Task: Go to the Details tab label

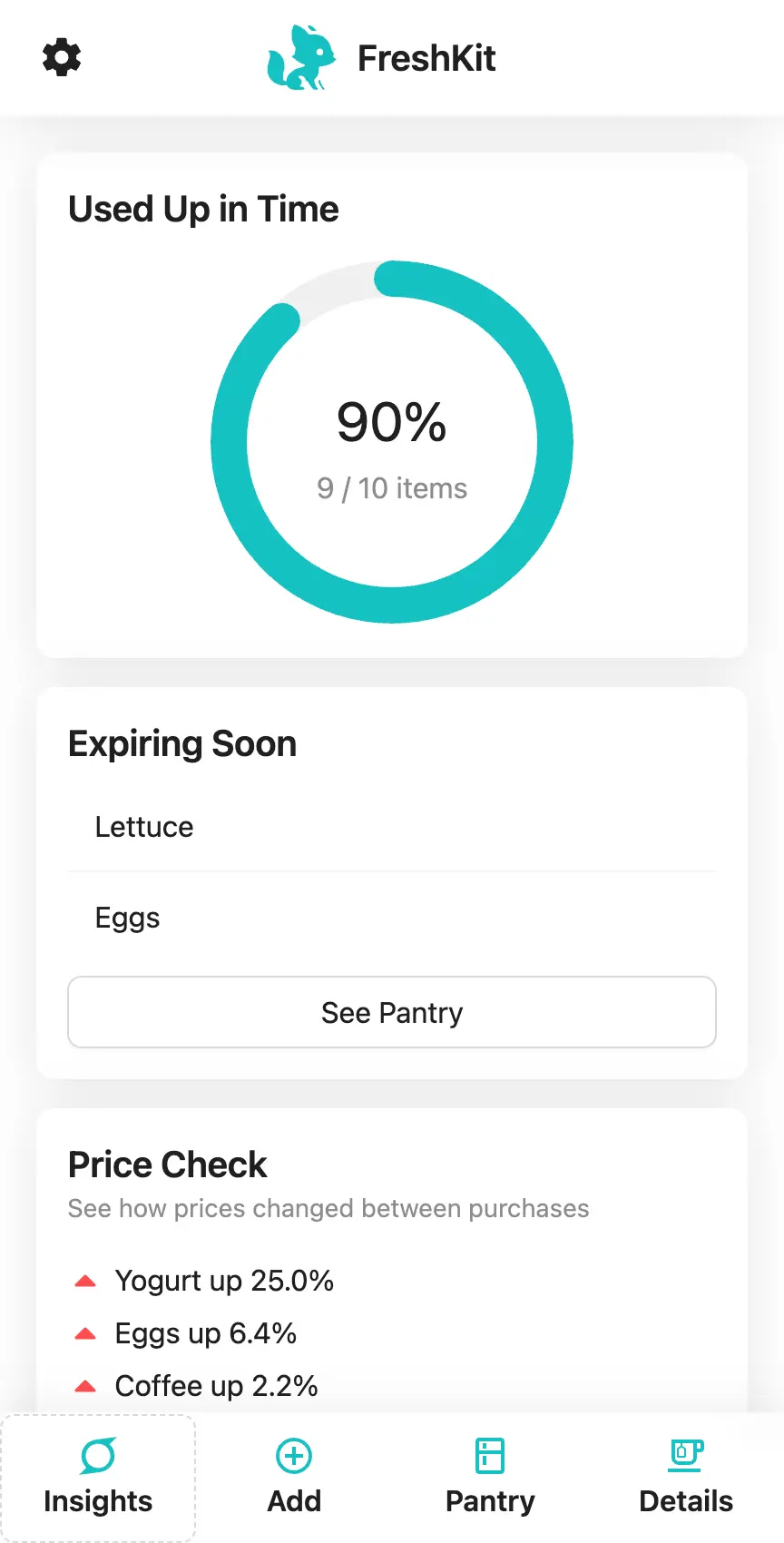Action: [686, 1501]
